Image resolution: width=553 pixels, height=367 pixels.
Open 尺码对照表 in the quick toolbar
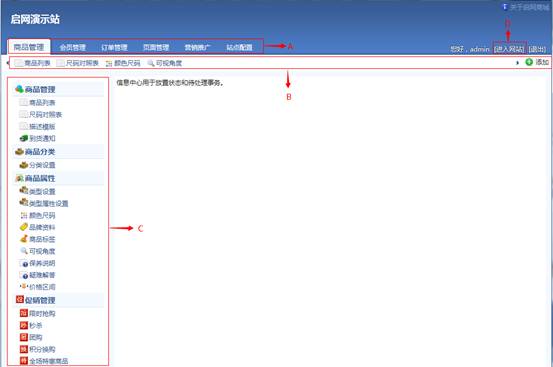coord(78,63)
